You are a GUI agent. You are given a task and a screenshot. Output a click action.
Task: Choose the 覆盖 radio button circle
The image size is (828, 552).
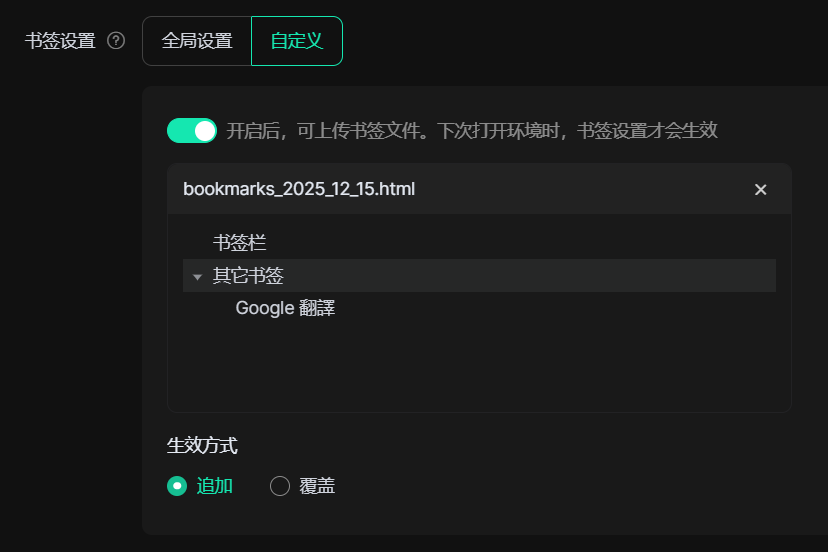coord(280,486)
